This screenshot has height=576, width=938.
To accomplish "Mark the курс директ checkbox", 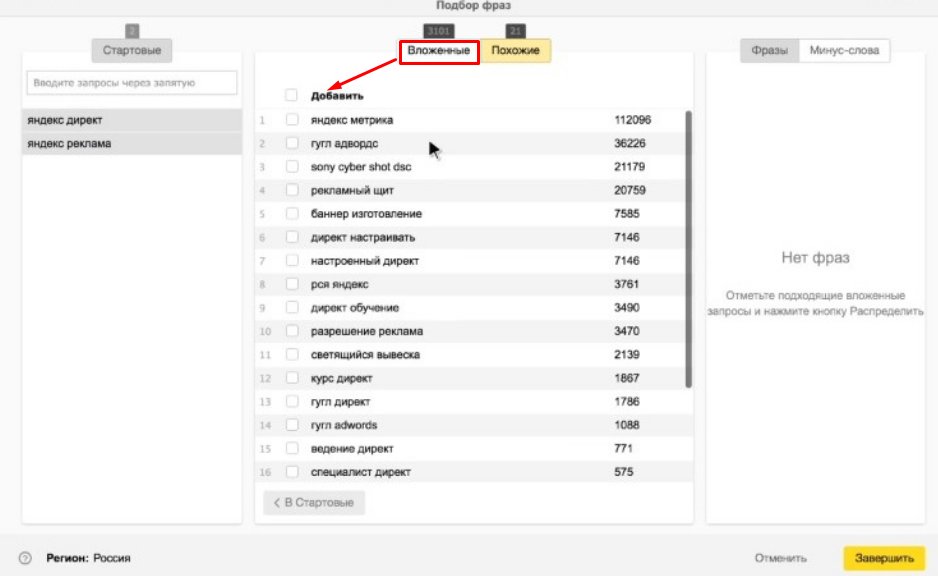I will [x=292, y=378].
